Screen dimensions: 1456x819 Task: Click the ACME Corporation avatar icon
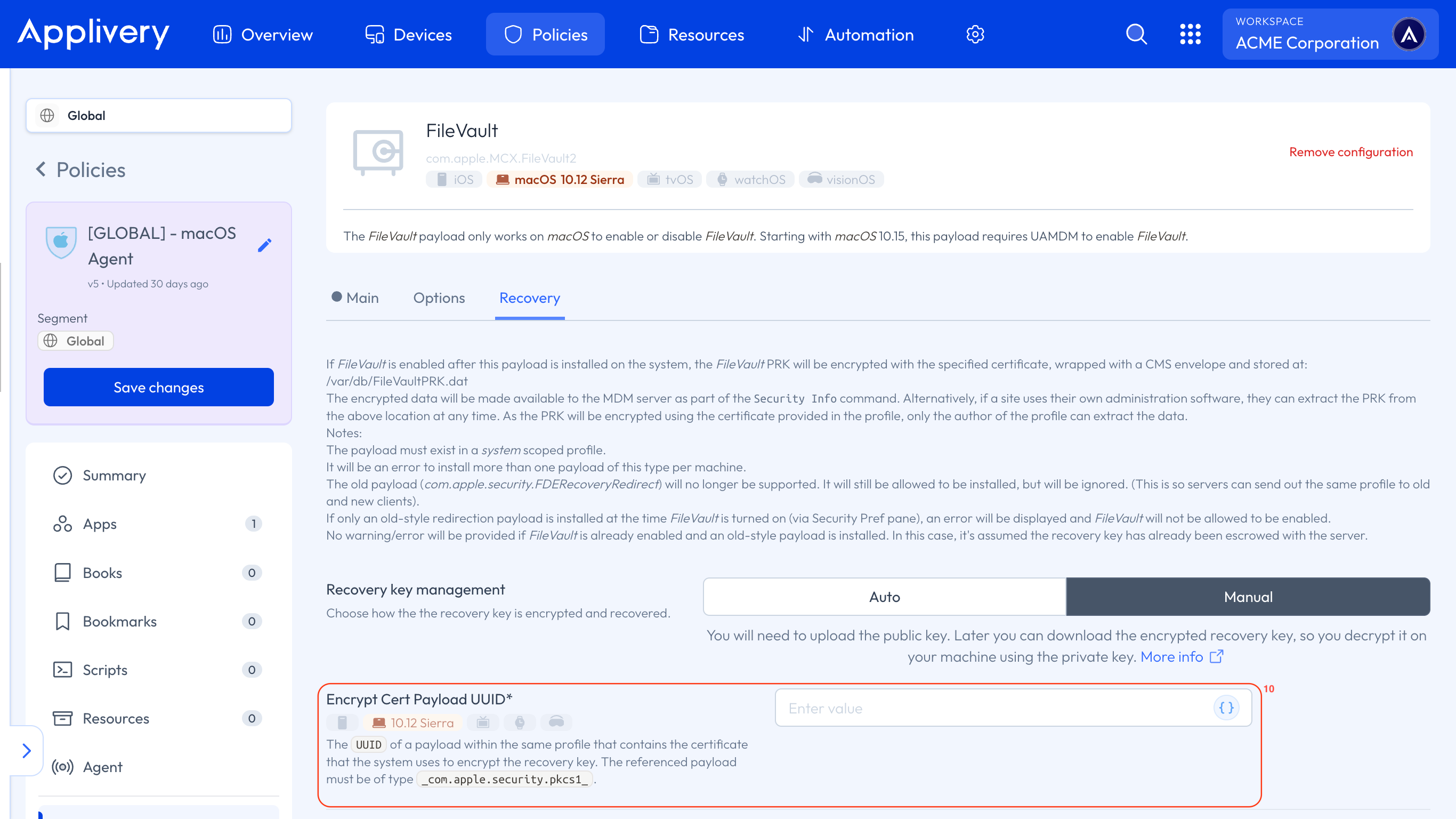[x=1409, y=35]
